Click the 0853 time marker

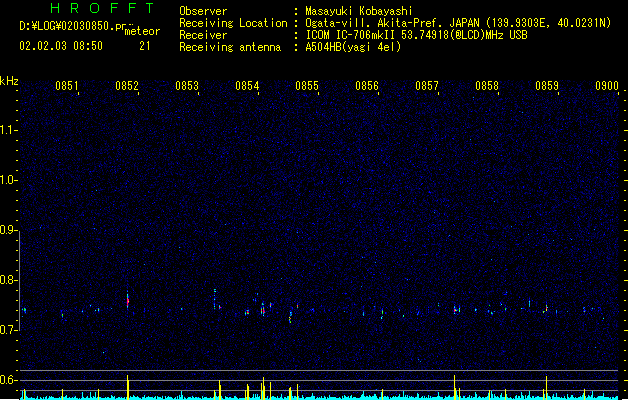187,86
